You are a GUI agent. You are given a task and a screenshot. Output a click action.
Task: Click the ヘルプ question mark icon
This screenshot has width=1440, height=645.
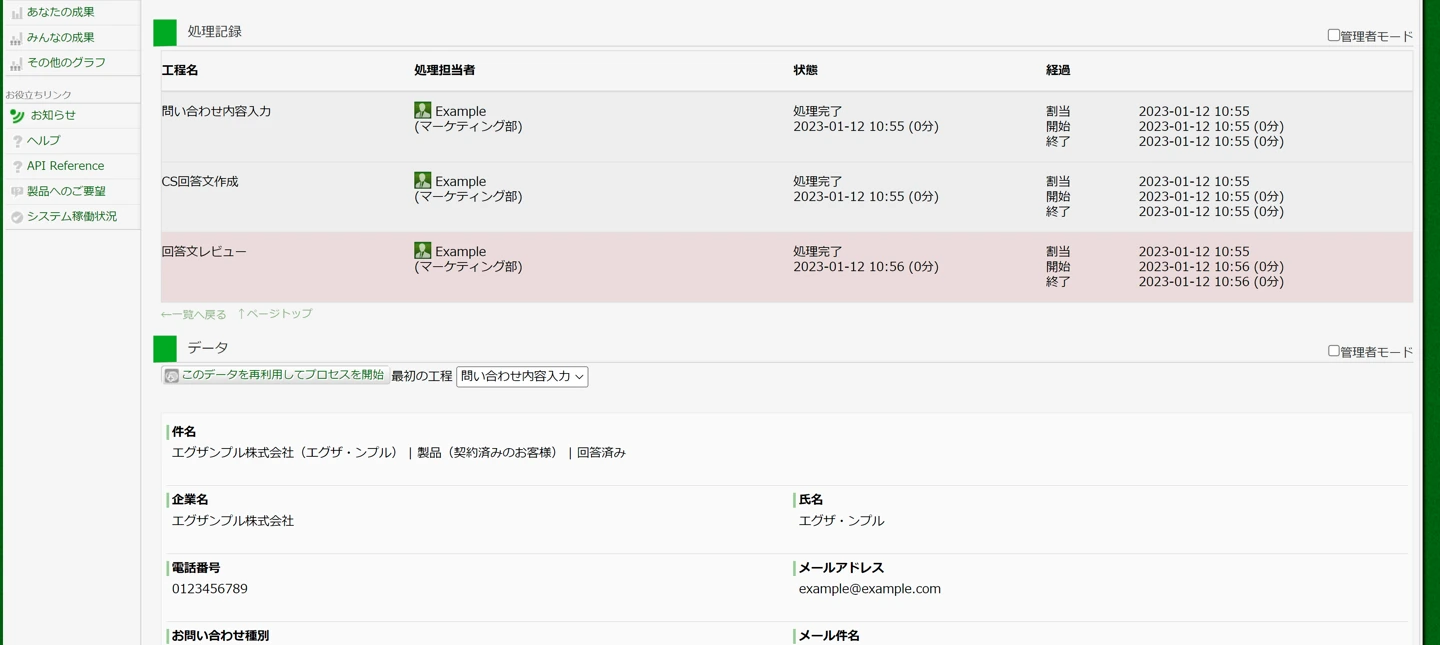(x=17, y=141)
